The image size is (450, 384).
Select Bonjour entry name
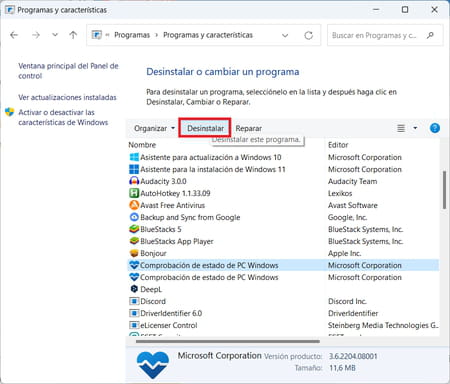153,253
